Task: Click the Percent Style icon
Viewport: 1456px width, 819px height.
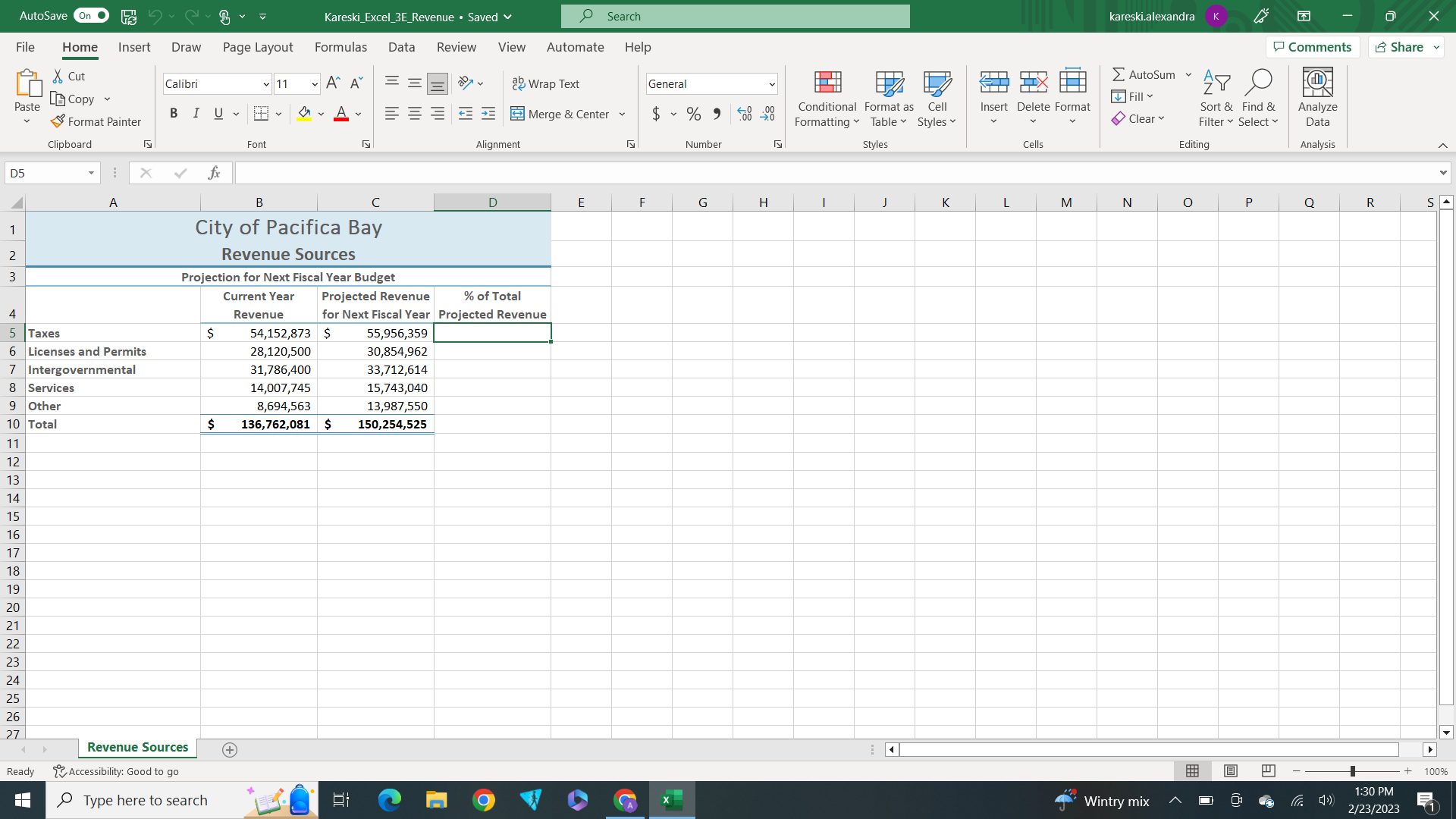Action: point(693,115)
